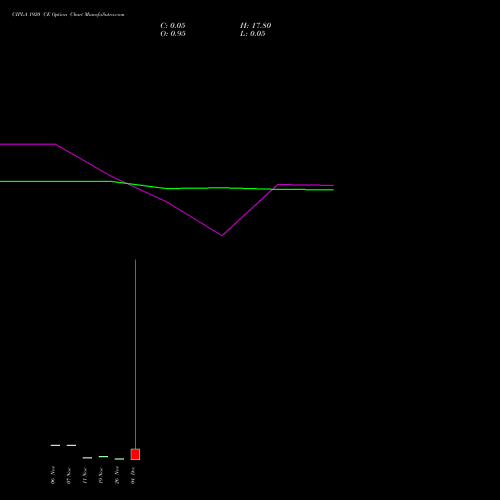This screenshot has width=500, height=500.
Task: Select the green candle above 26 Nov
Action: click(119, 459)
